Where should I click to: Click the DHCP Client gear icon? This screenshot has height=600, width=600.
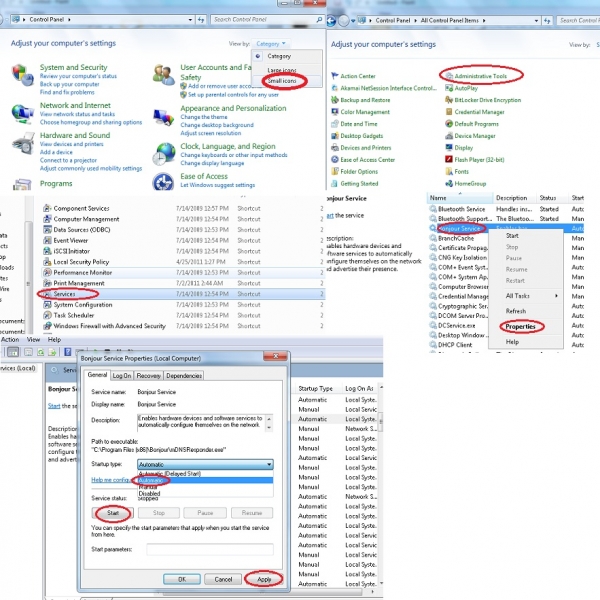[433, 344]
